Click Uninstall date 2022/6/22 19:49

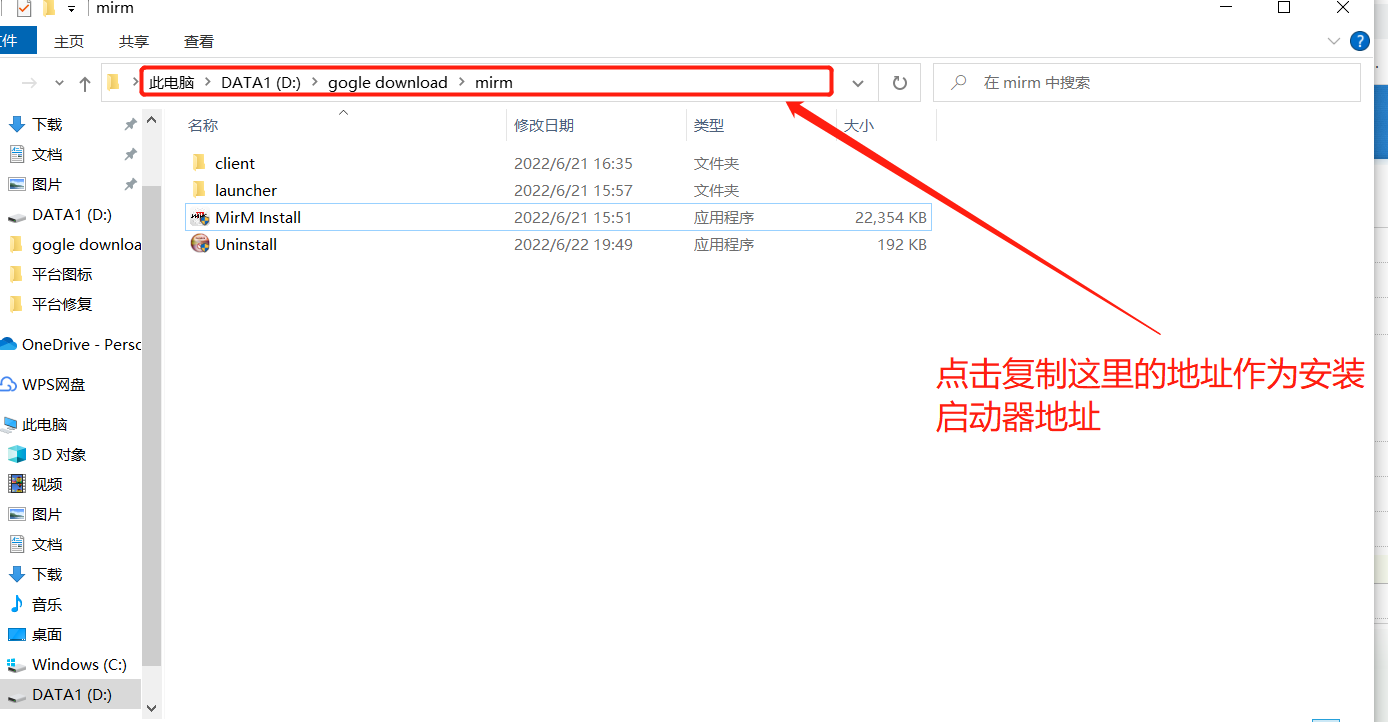tap(573, 244)
